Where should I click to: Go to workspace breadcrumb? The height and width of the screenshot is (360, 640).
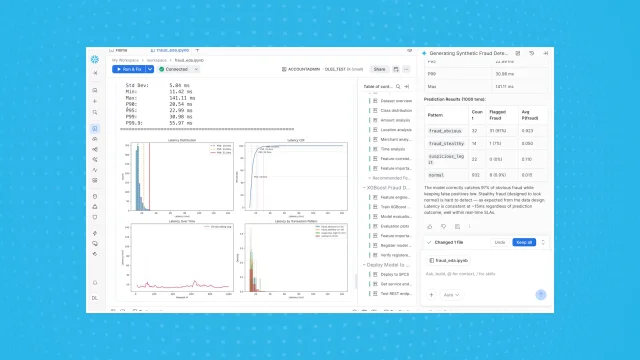pos(157,60)
